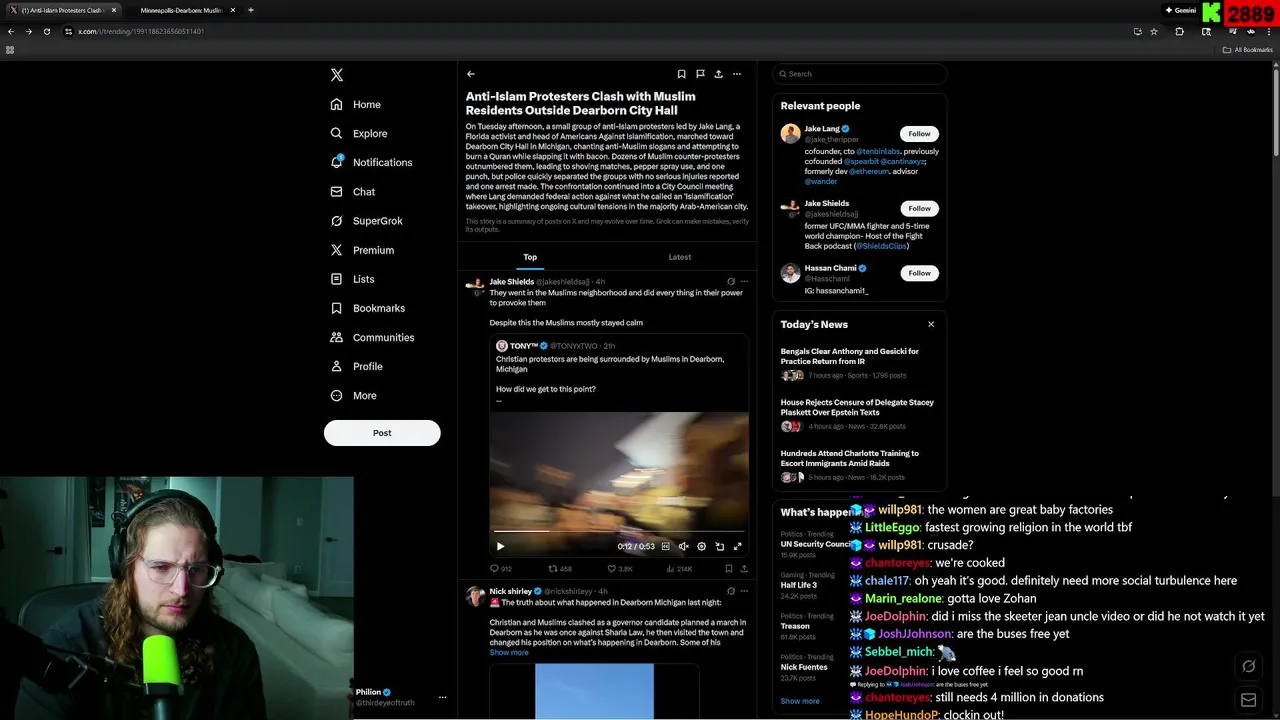This screenshot has width=1280, height=720.
Task: Reload the page in browser
Action: click(46, 31)
